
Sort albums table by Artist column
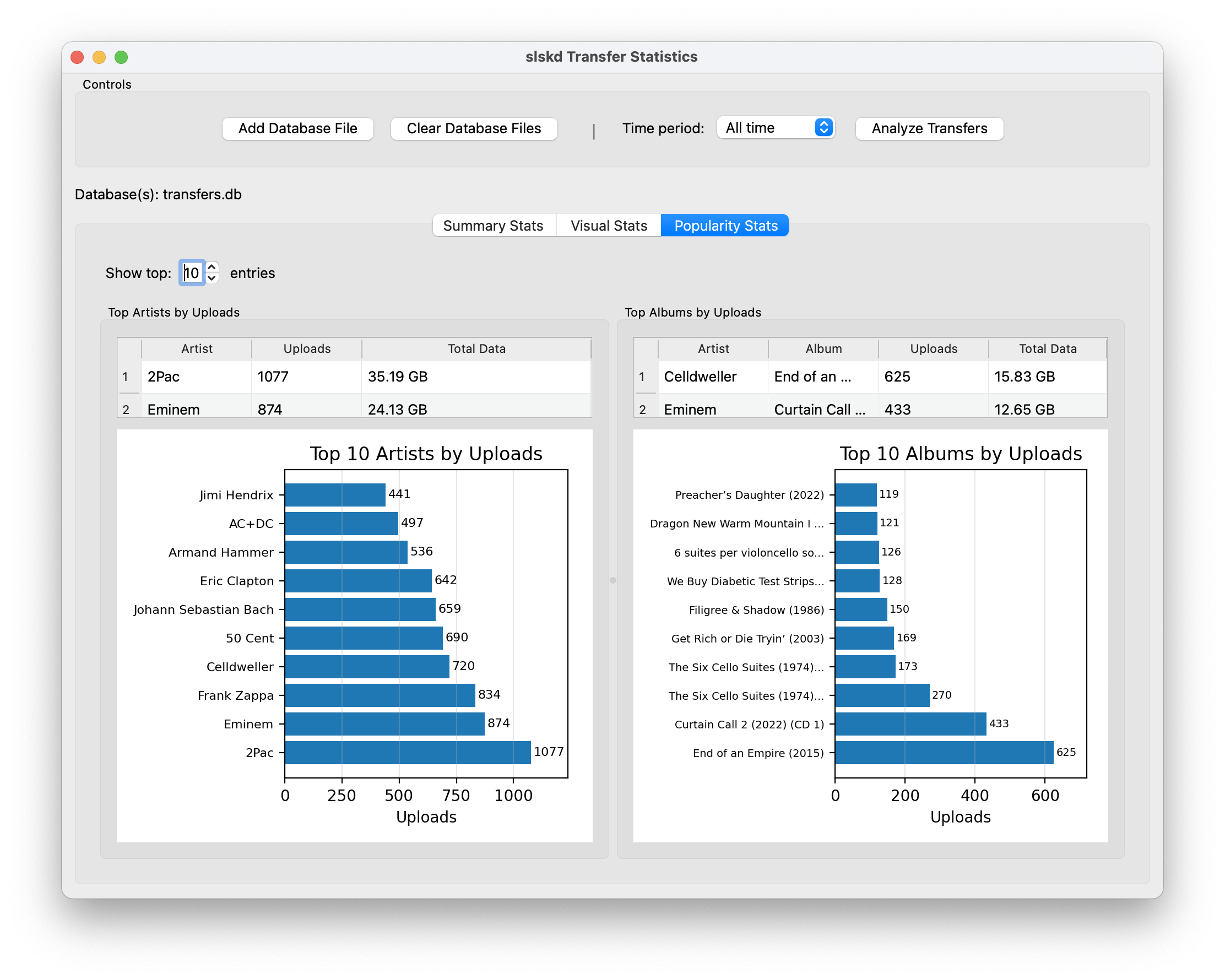[x=713, y=349]
